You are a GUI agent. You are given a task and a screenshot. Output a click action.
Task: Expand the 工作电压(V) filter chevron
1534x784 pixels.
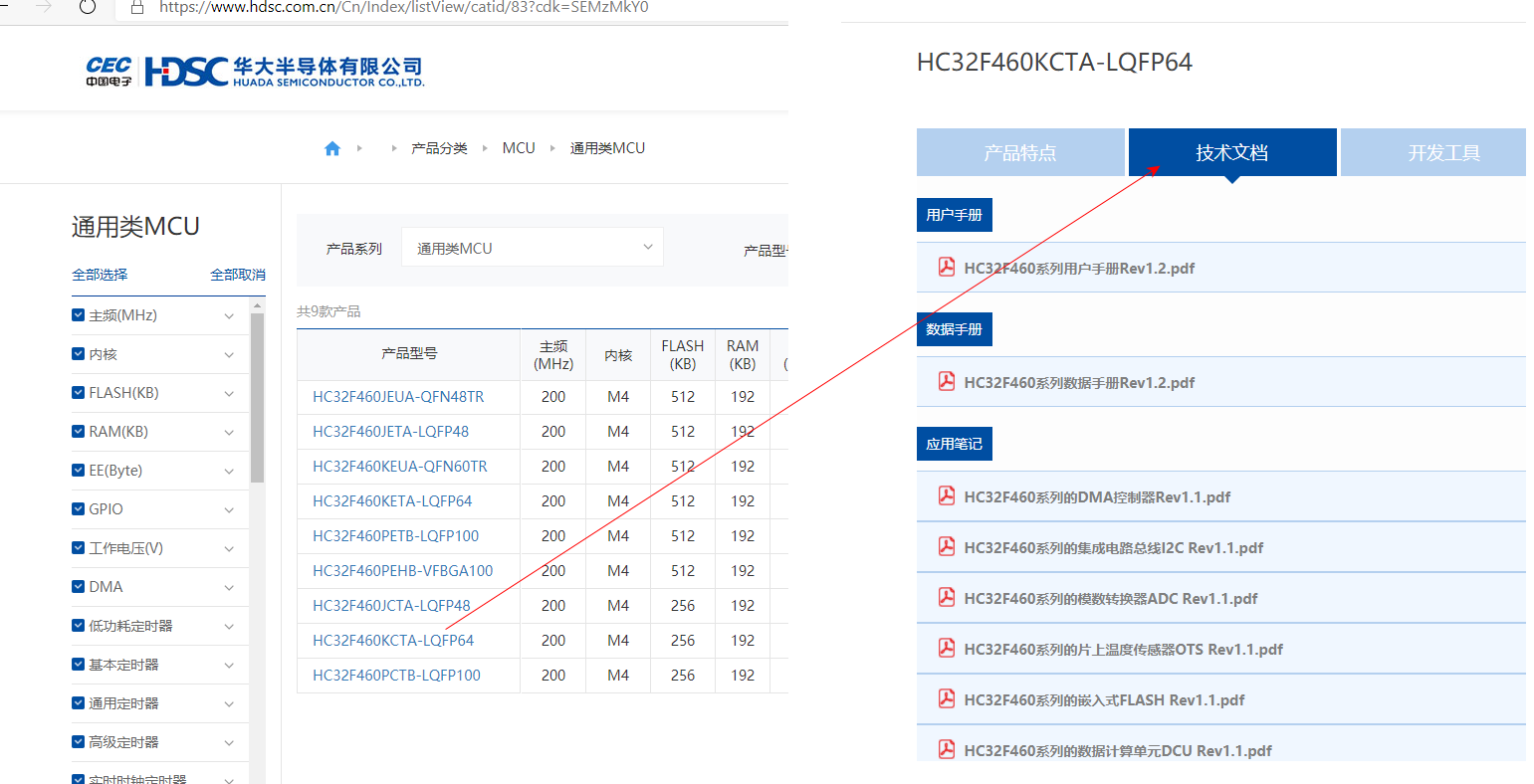[x=229, y=549]
